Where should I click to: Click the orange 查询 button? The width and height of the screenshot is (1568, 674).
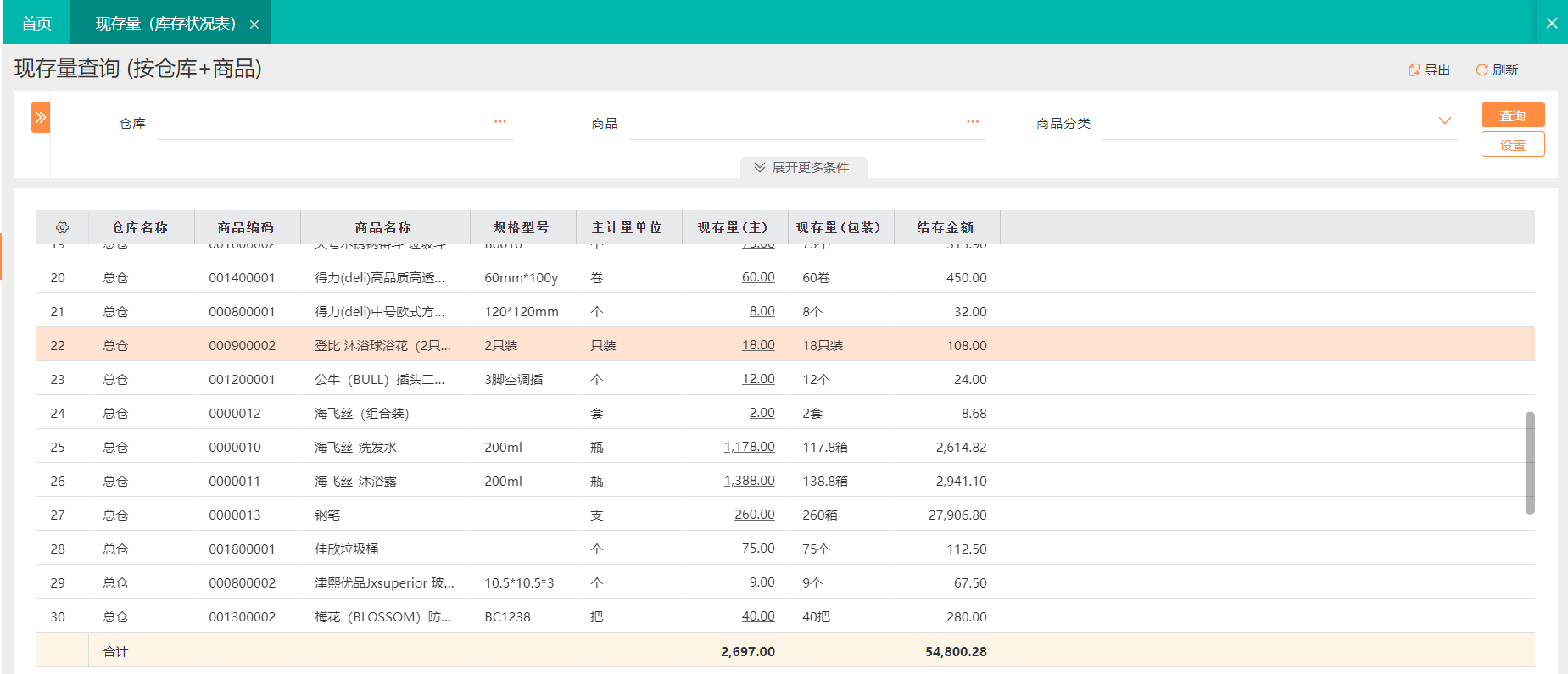tap(1512, 115)
